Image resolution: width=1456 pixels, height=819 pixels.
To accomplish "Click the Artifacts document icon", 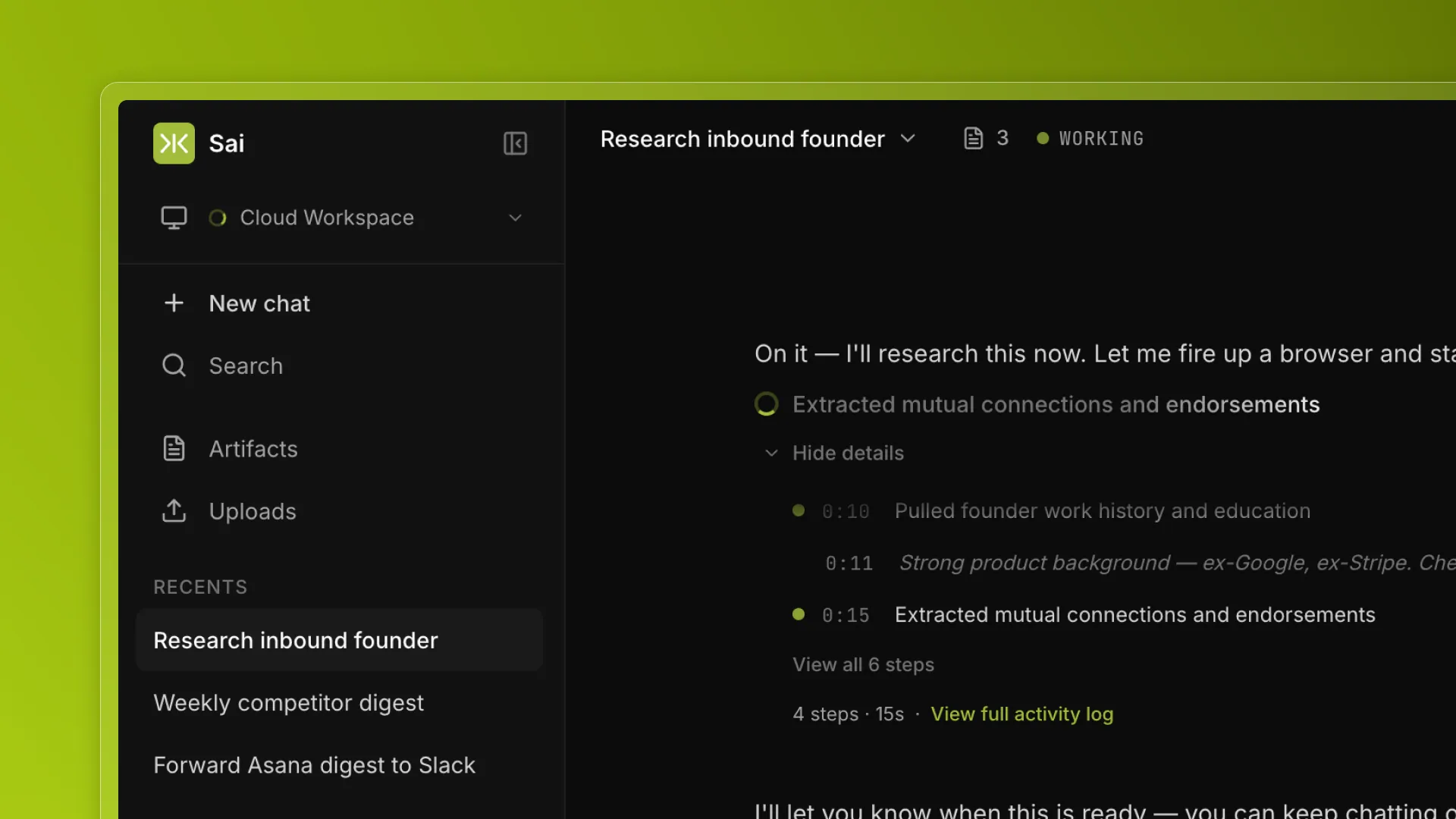I will 174,448.
